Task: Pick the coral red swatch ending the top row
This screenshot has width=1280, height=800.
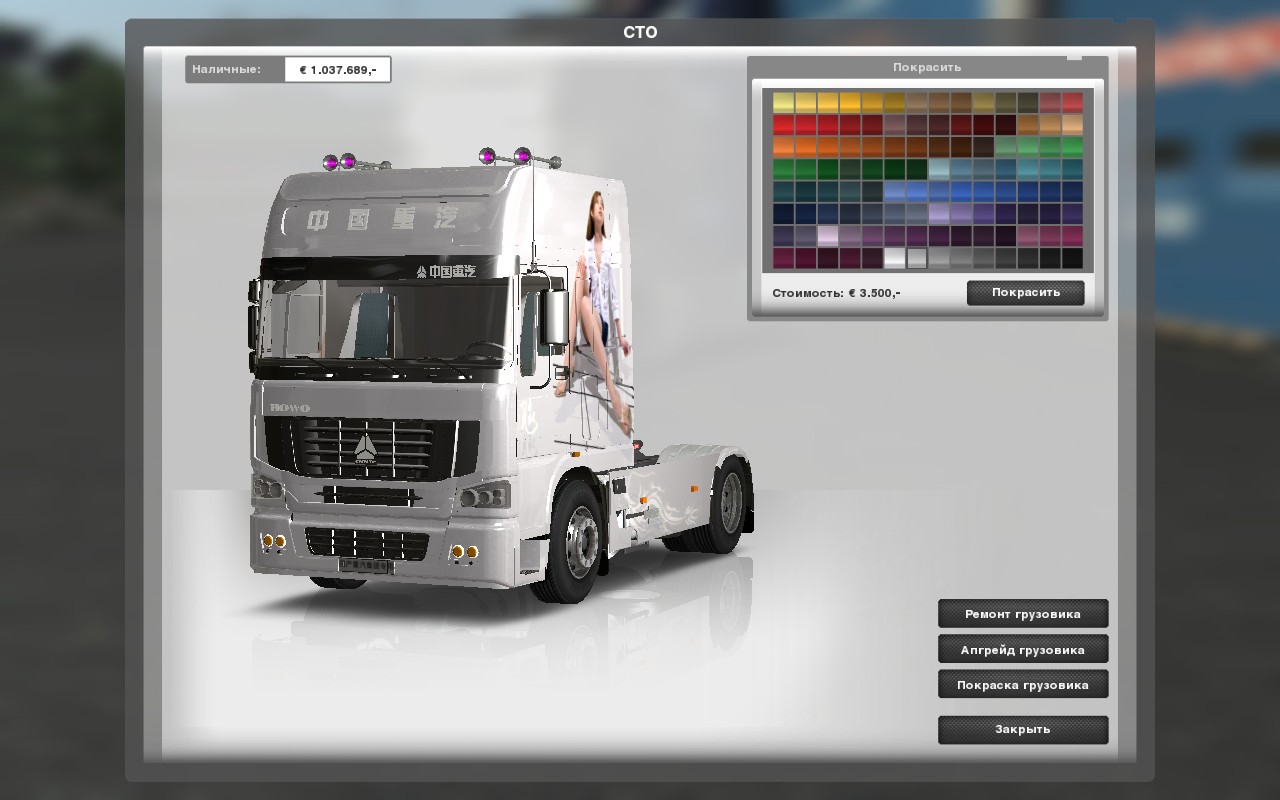Action: pos(1072,102)
